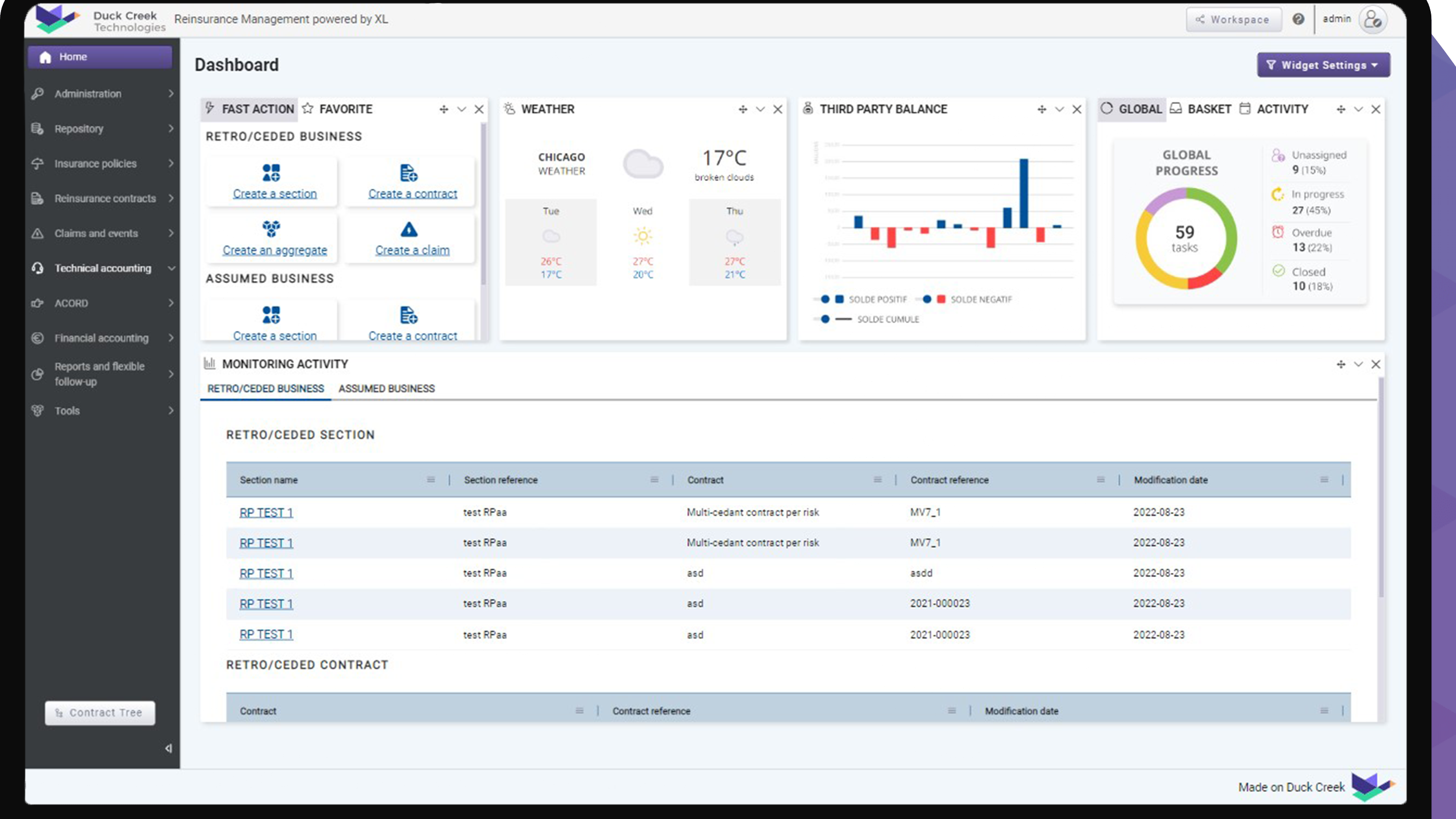The height and width of the screenshot is (819, 1456).
Task: Collapse the Third Party Balance widget chevron
Action: click(1059, 109)
